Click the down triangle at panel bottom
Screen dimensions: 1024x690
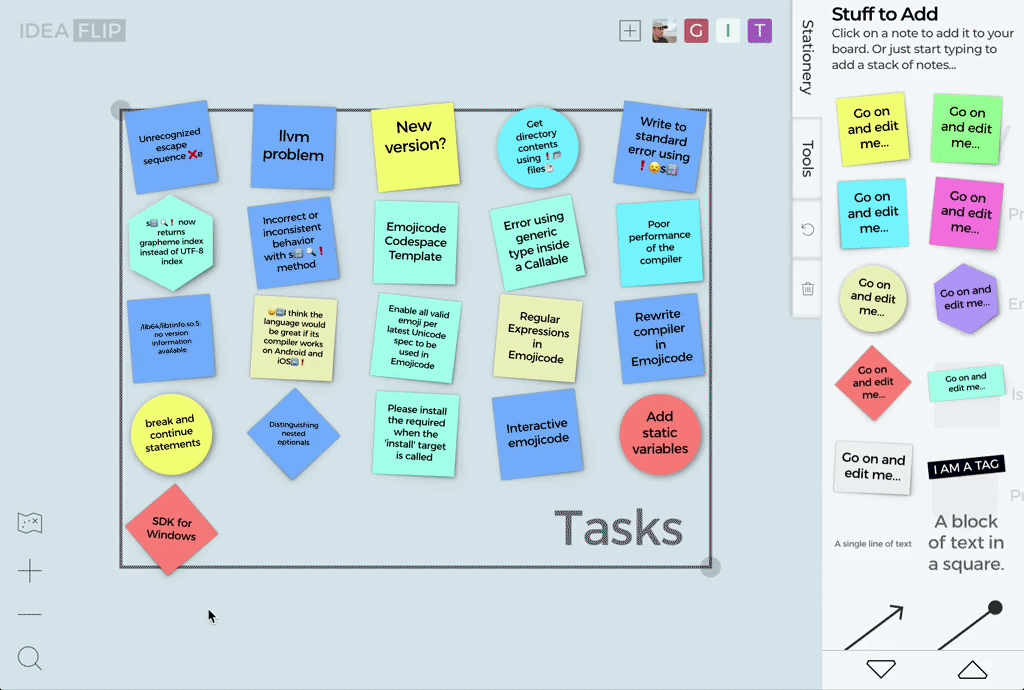pos(881,668)
